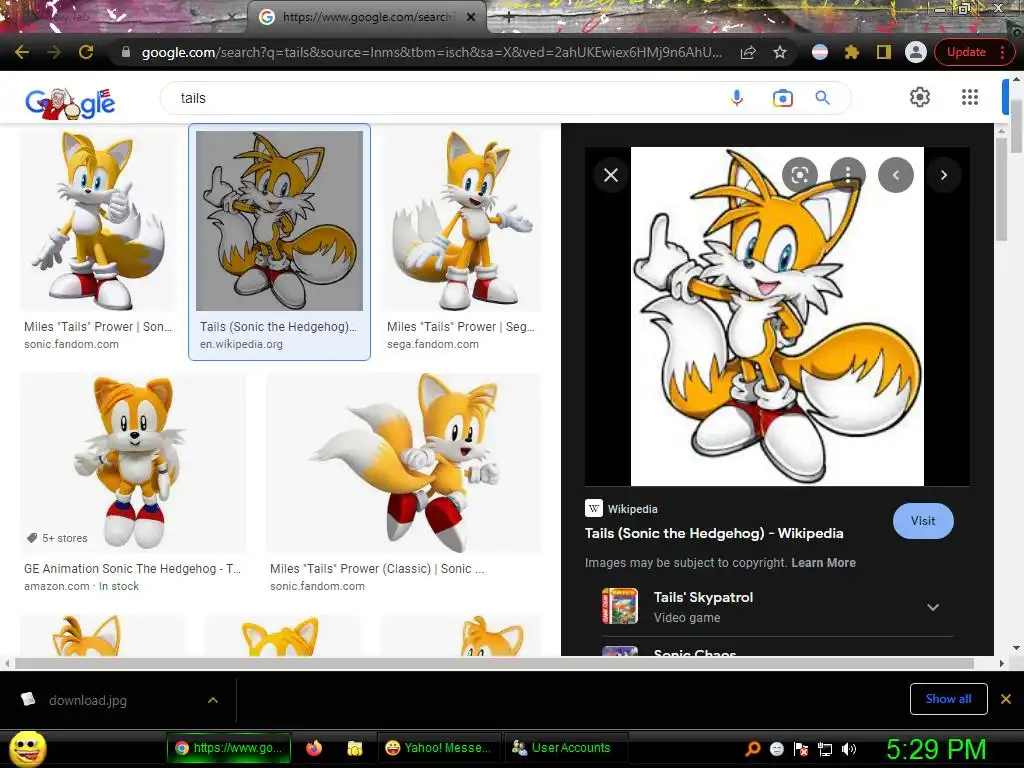
Task: Close the downloads bar
Action: [1006, 699]
